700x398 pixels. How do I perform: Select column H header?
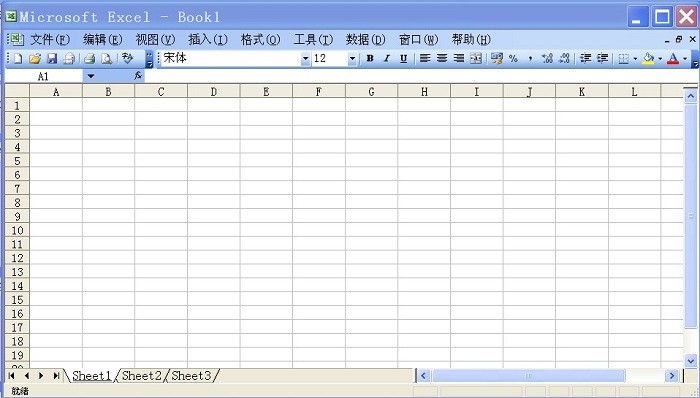(424, 91)
